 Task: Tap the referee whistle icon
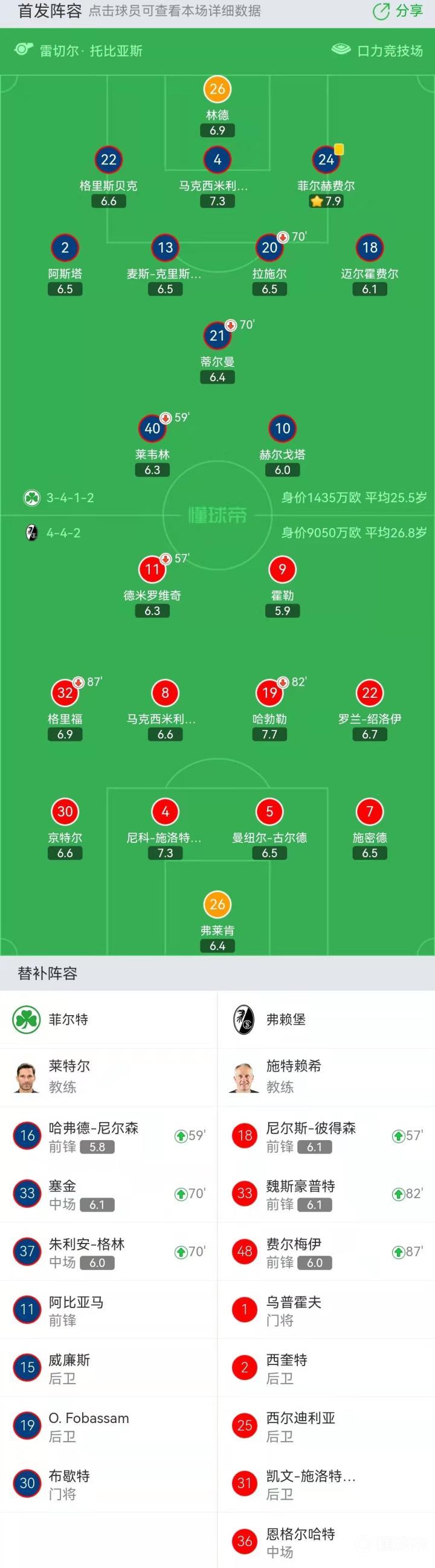click(x=23, y=50)
